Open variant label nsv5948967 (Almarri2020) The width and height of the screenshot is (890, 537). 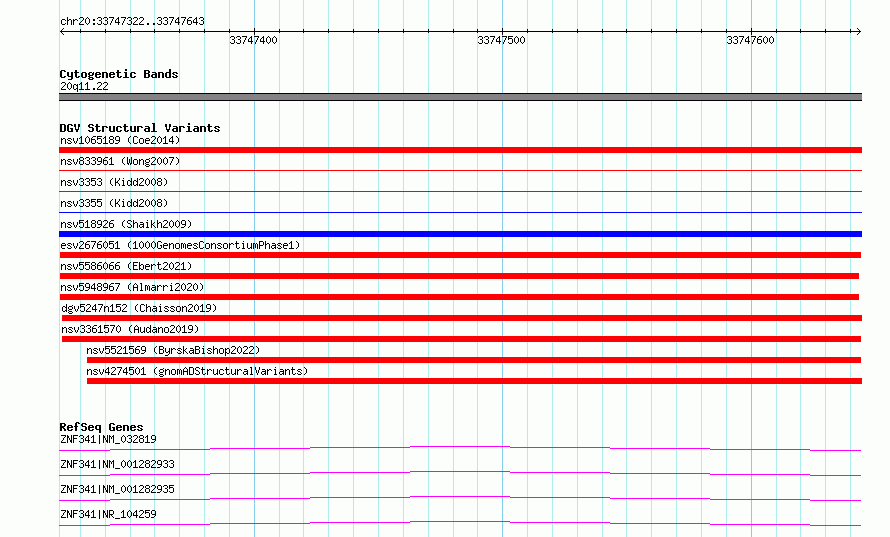132,287
